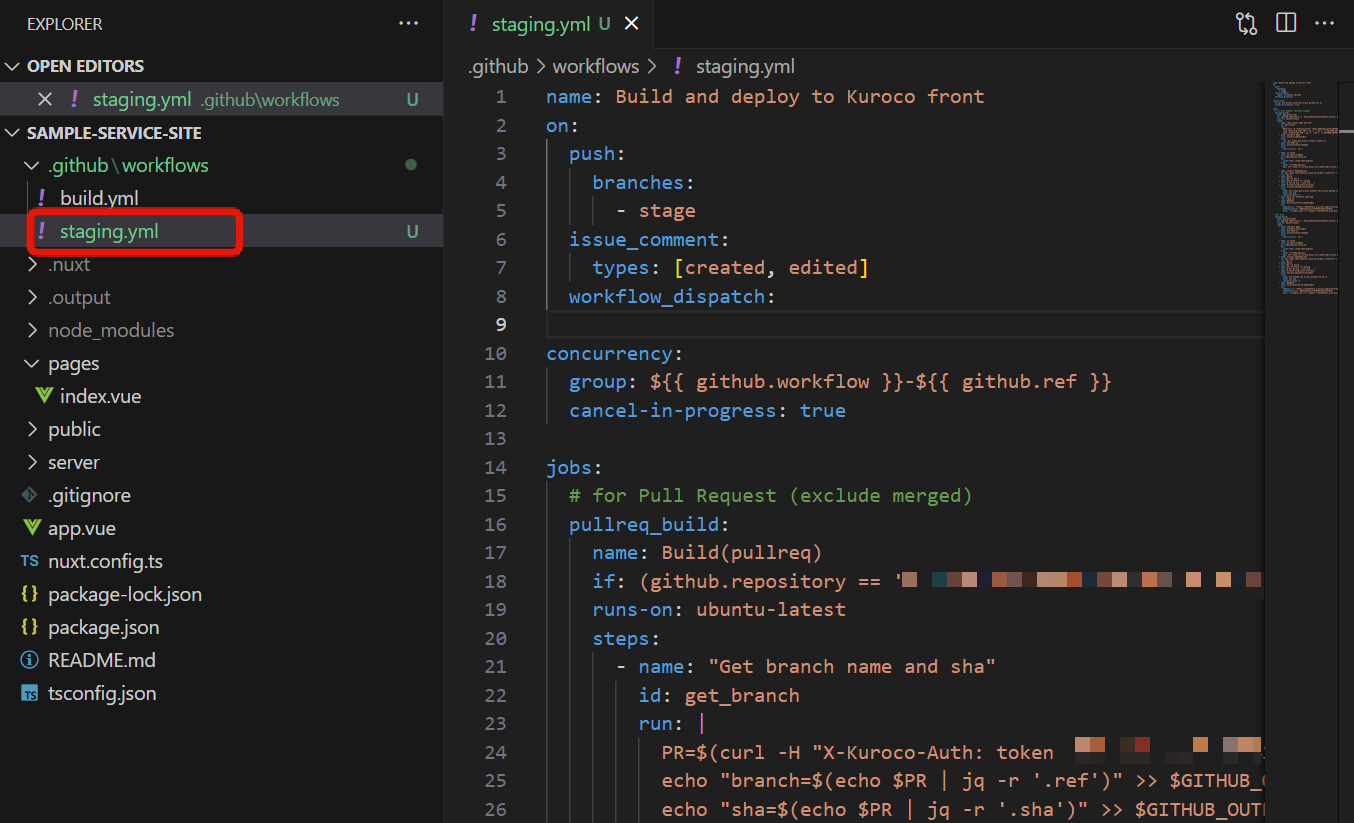This screenshot has width=1354, height=823.
Task: Click 'id: get_branch' on line 22
Action: [x=719, y=695]
